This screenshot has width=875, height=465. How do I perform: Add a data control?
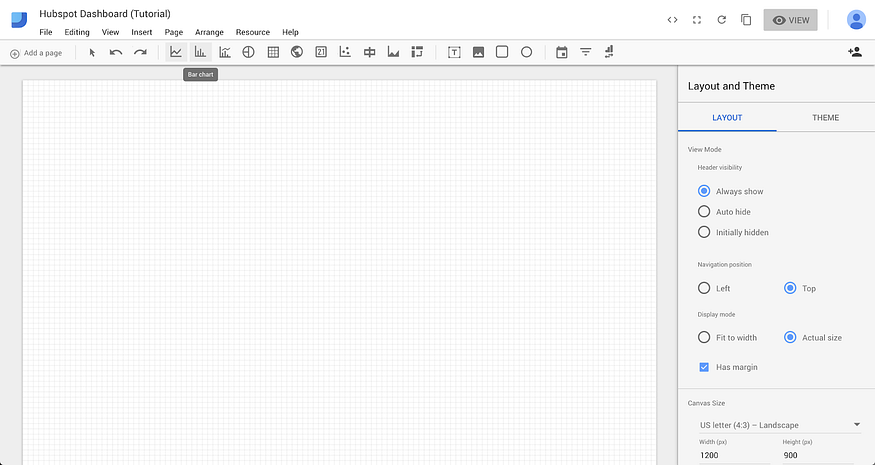[x=609, y=52]
